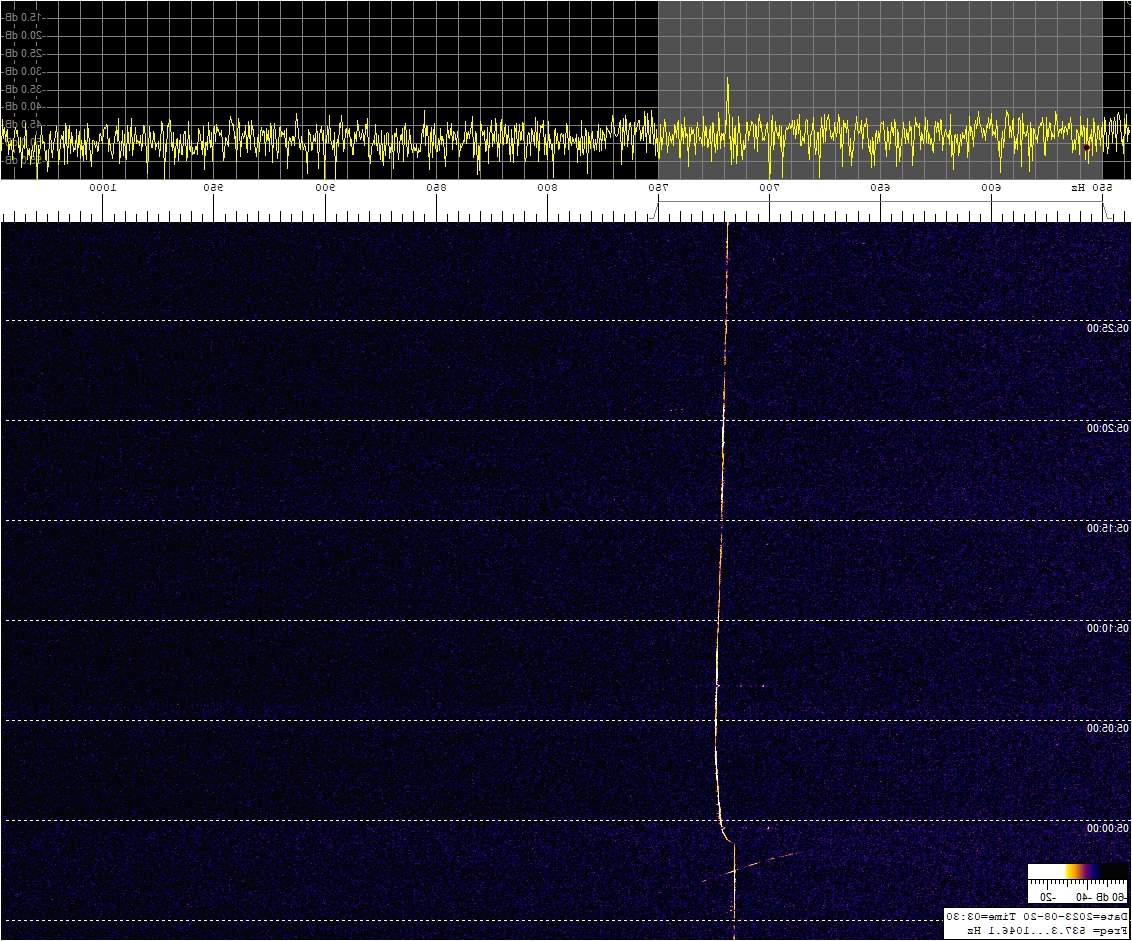Viewport: 1132px width, 941px height.
Task: Click the 05:15:00 time marker label
Action: (1108, 528)
